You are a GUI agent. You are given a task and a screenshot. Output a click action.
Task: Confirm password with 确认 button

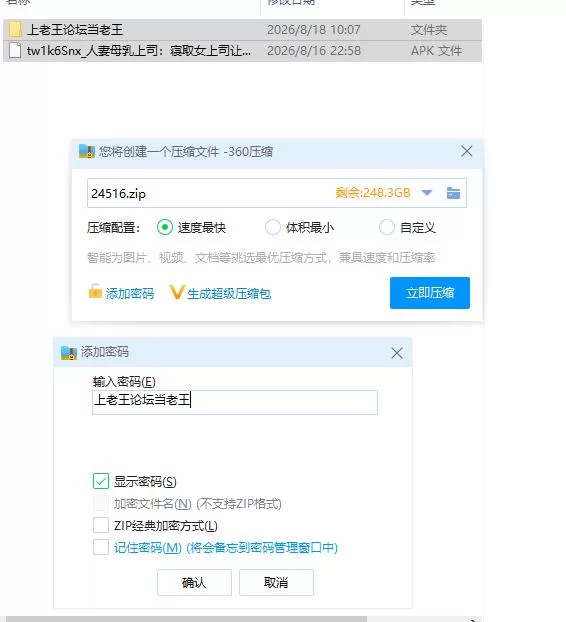coord(194,582)
